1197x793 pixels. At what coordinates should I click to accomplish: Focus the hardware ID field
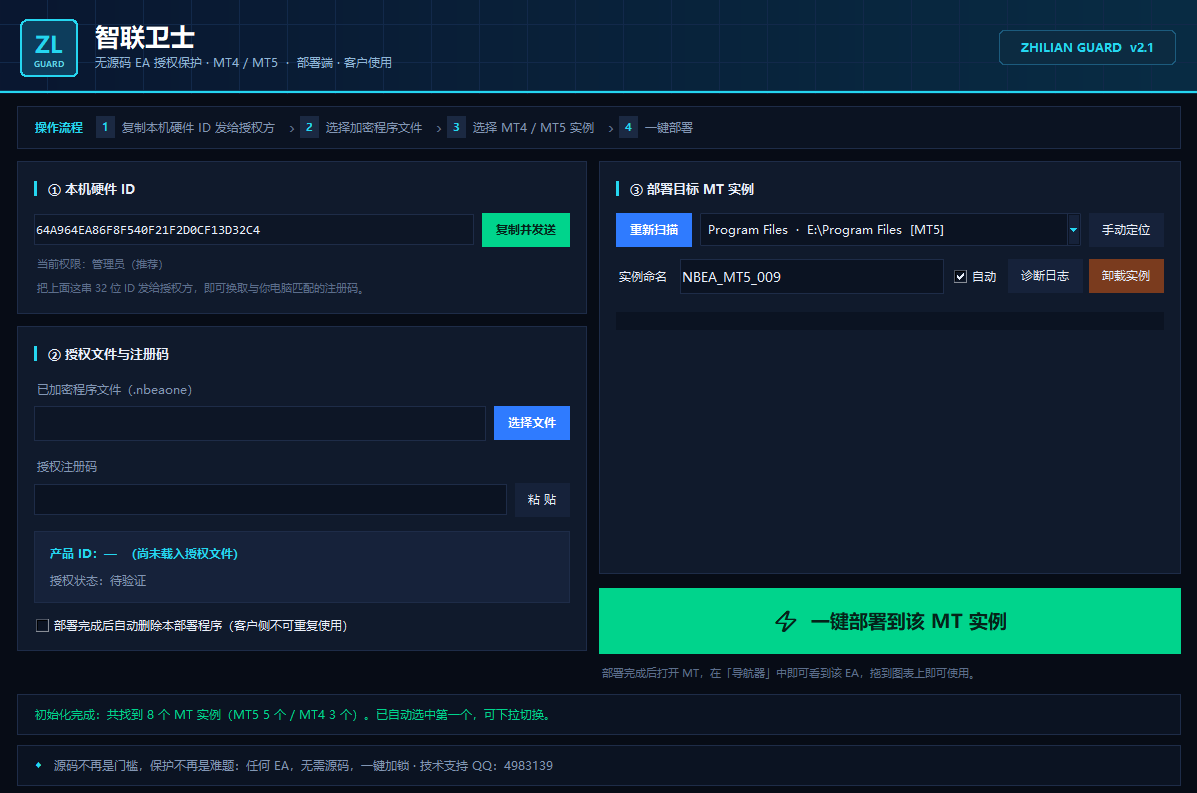tap(254, 230)
